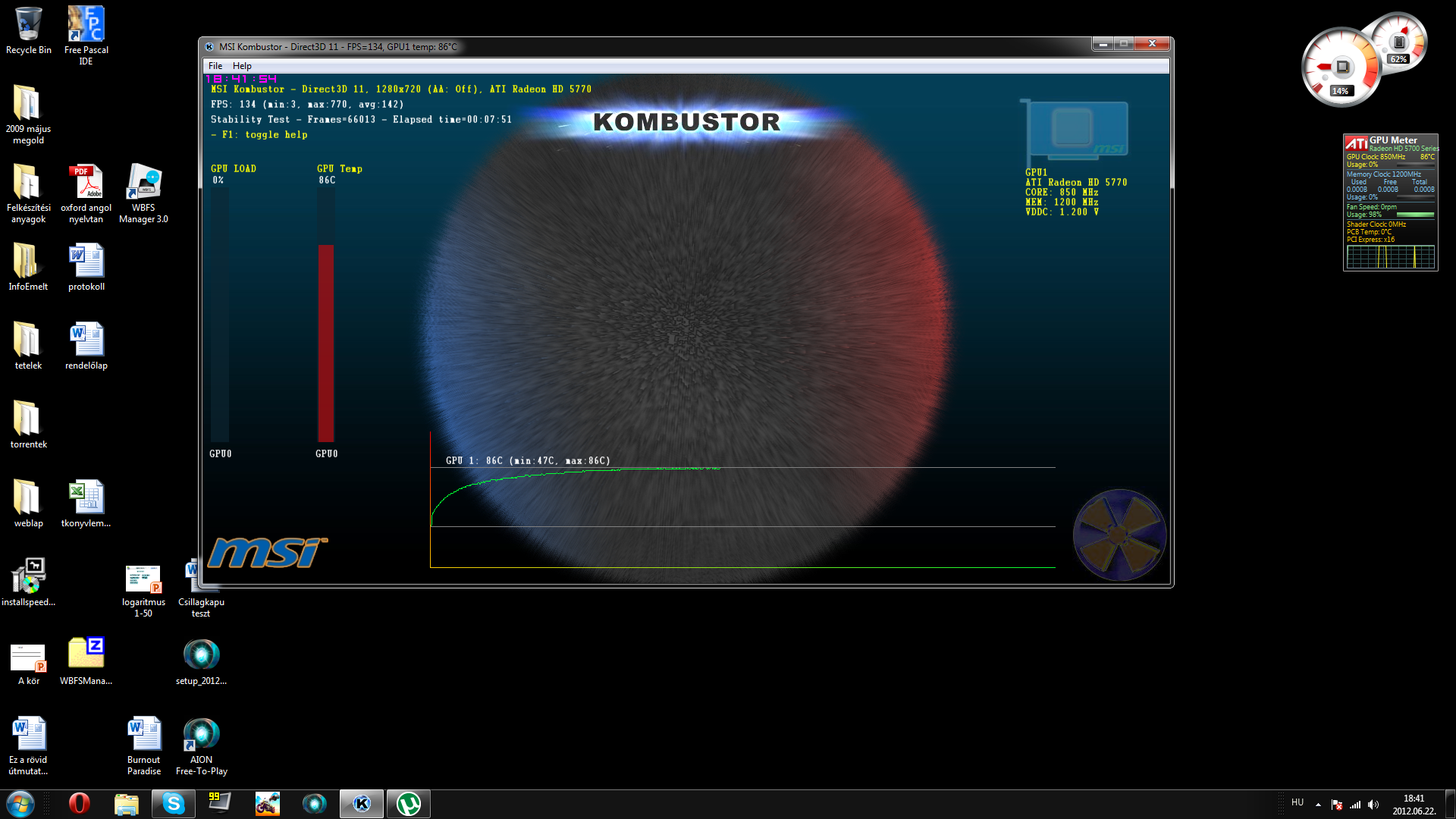Click 'ATI Radeon HD 5770' GPU1 label
Image resolution: width=1456 pixels, height=819 pixels.
(1076, 183)
